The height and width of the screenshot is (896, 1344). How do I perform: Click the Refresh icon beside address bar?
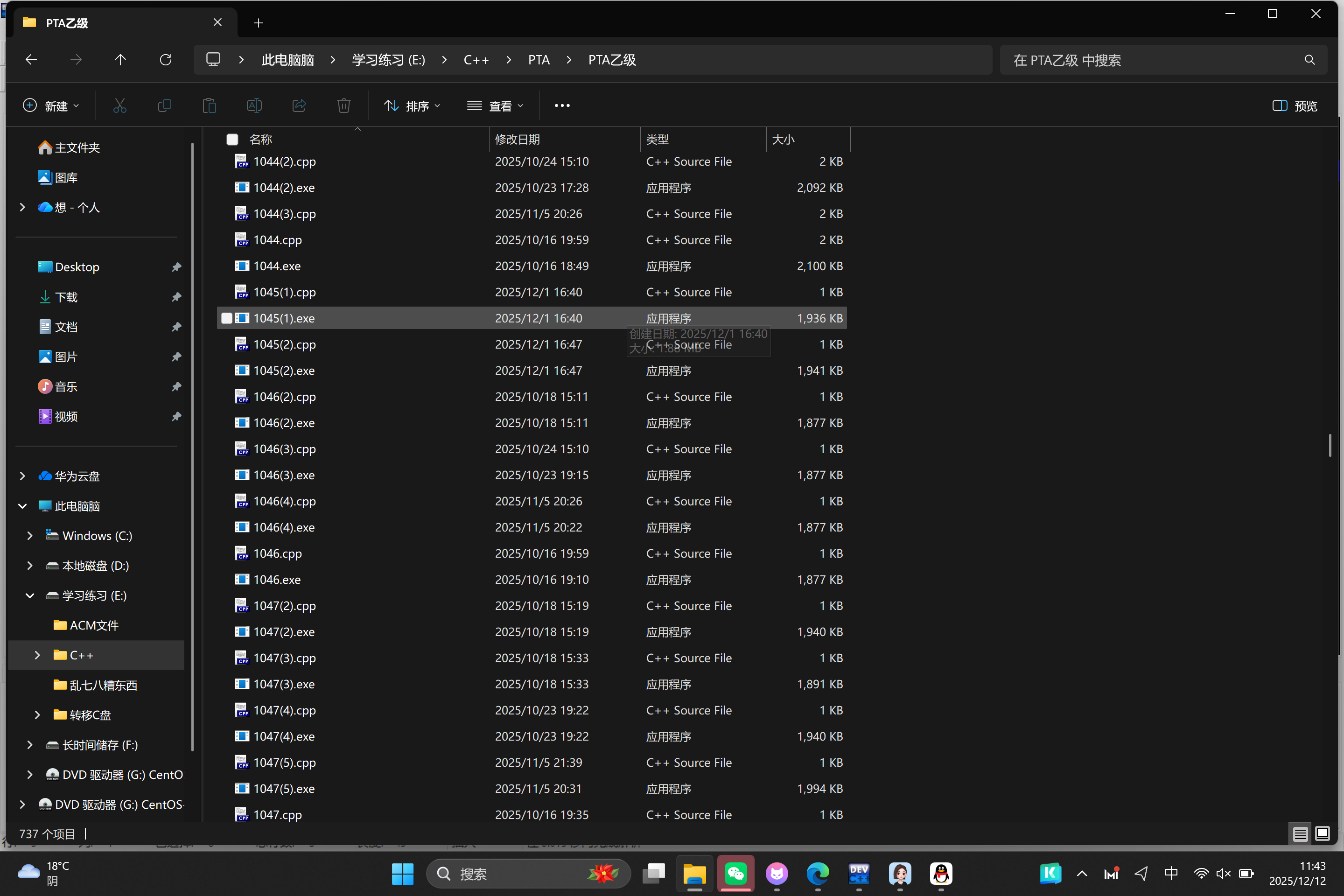click(x=166, y=60)
